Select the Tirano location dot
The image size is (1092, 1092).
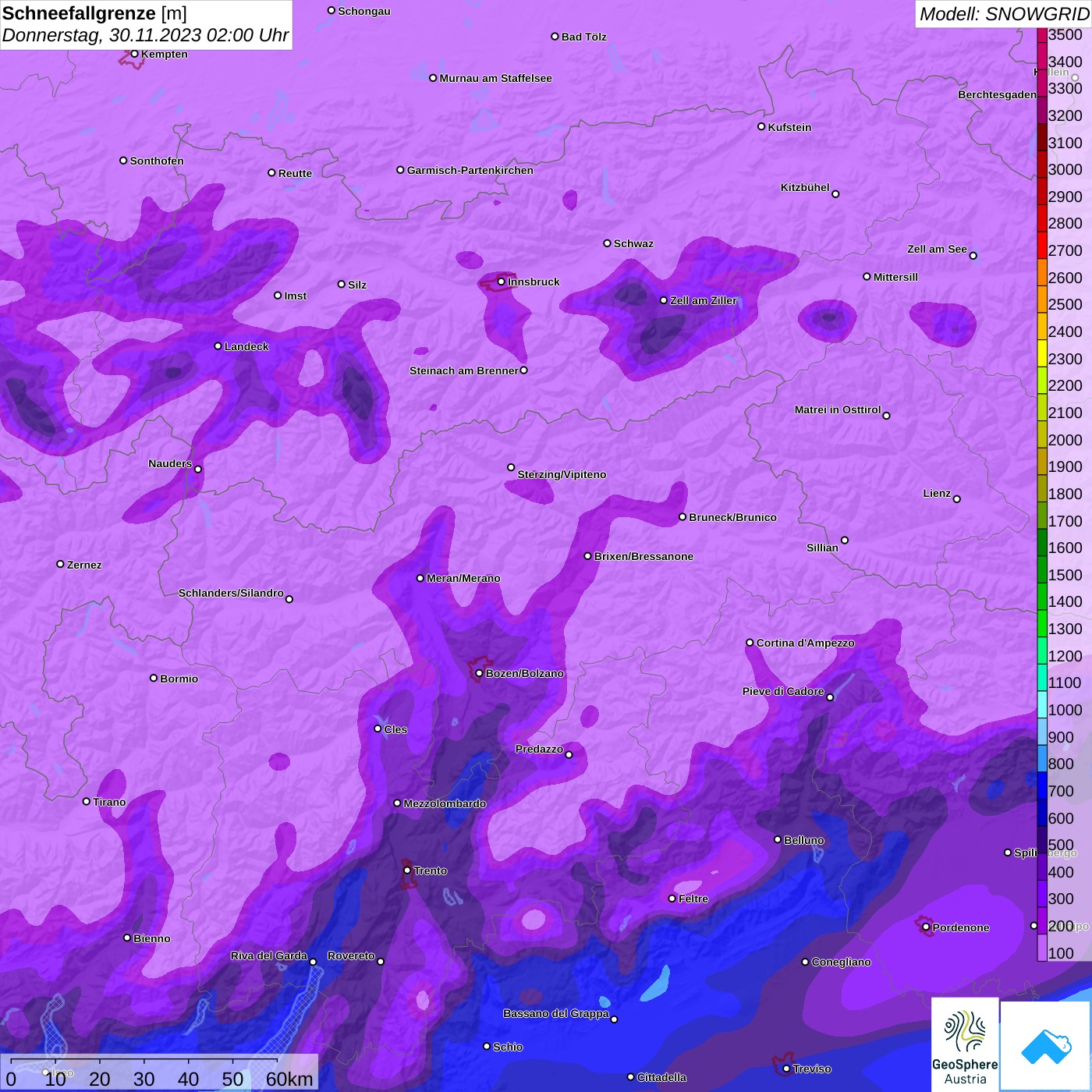[87, 801]
